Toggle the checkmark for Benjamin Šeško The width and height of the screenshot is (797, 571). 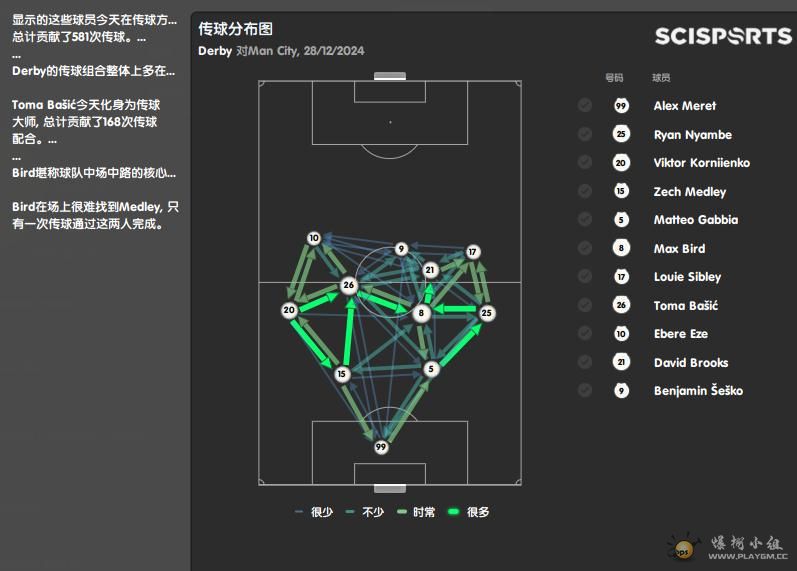[x=585, y=390]
